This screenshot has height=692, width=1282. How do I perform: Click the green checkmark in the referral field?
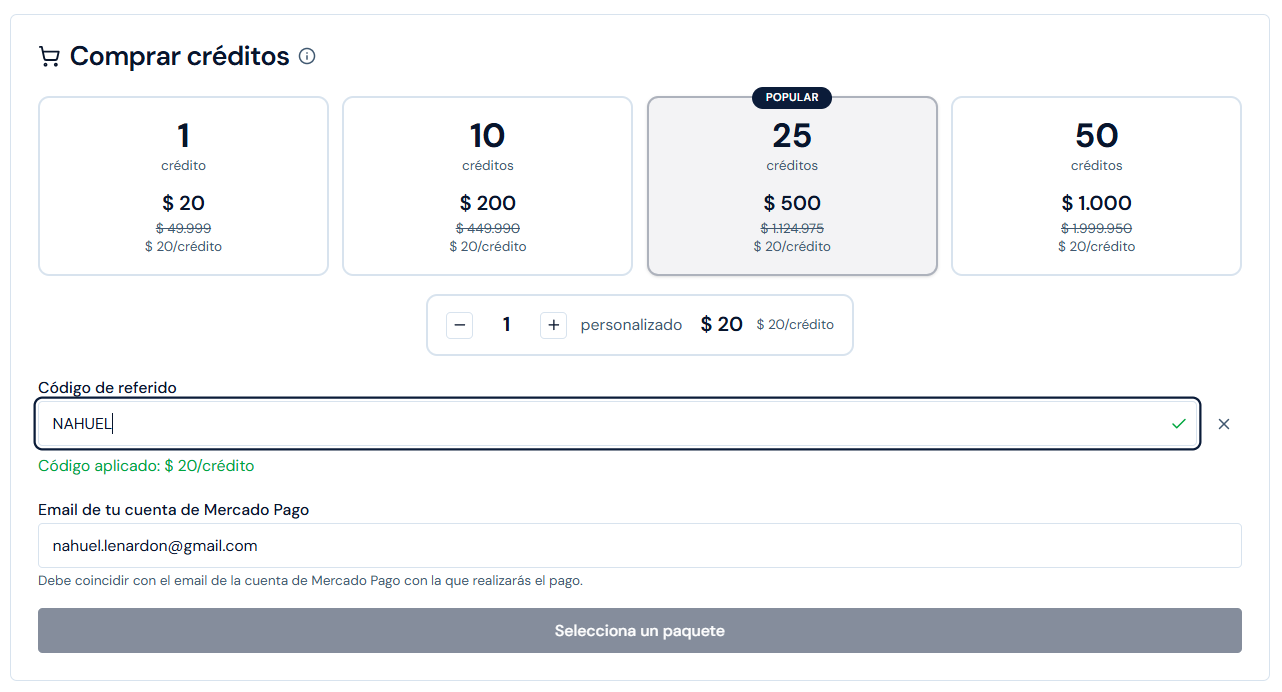coord(1178,424)
